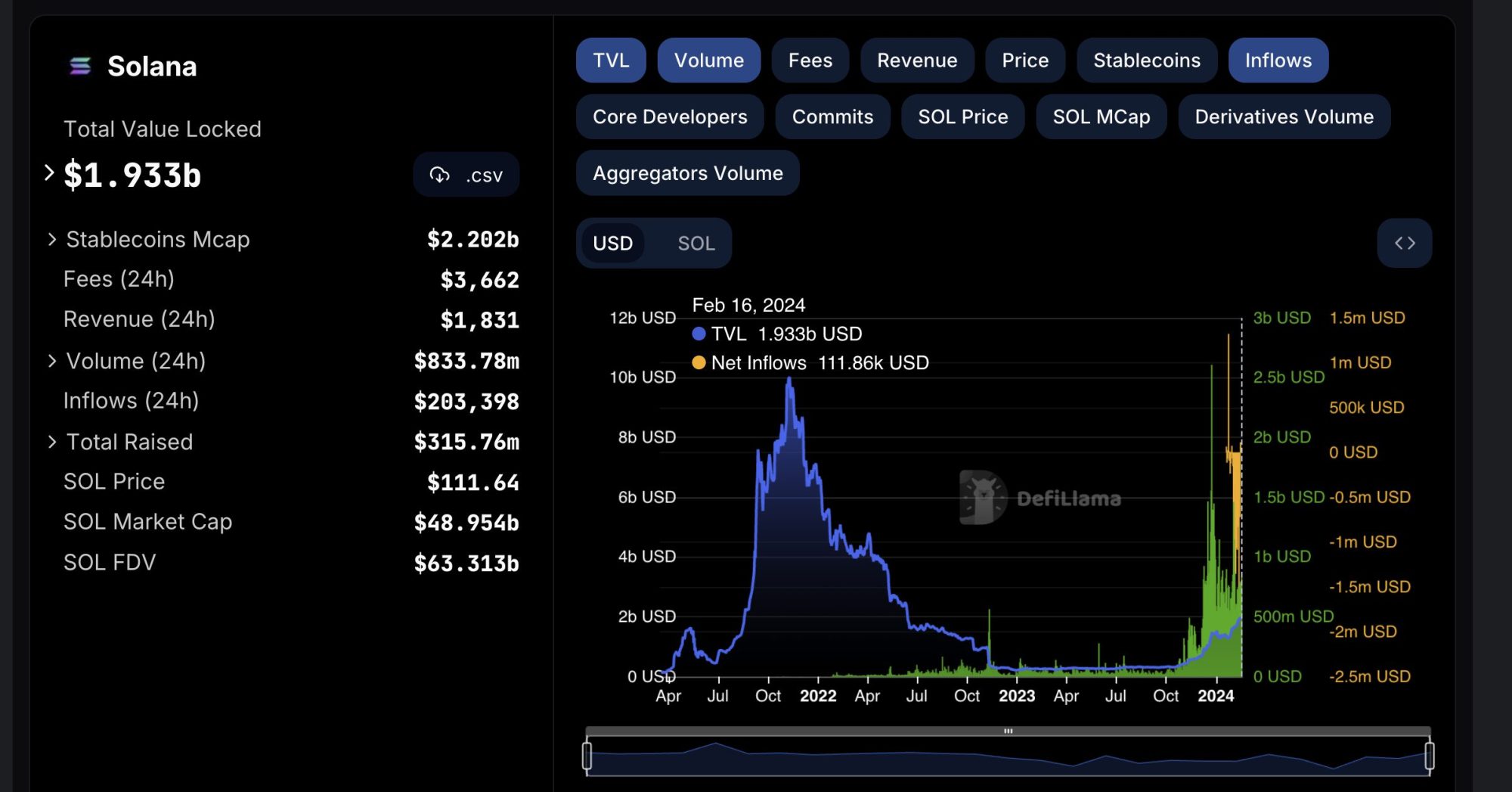Expand the Stablecoins Mcap row
The width and height of the screenshot is (1512, 792).
pos(52,239)
